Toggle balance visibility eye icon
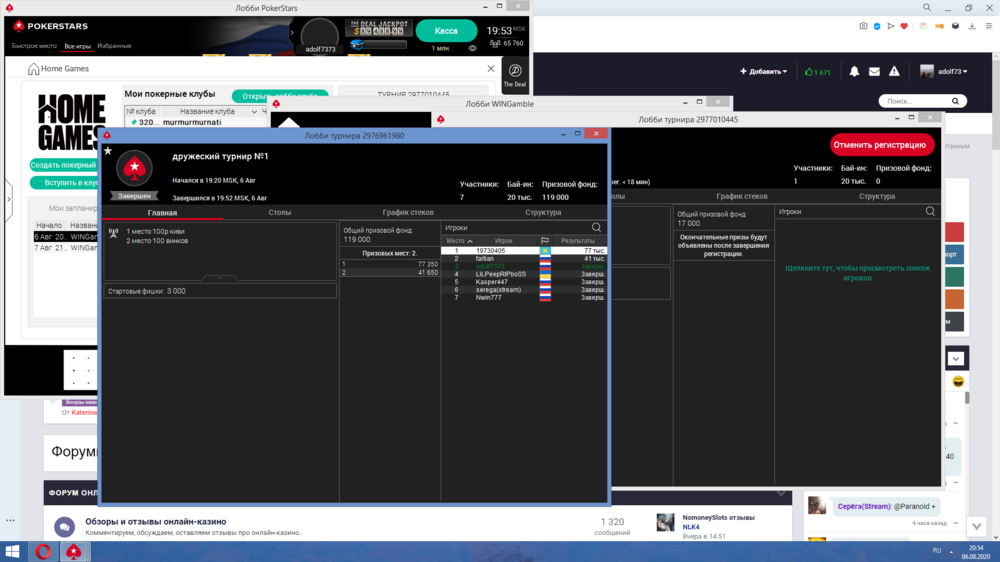This screenshot has width=1000, height=562. pos(473,48)
